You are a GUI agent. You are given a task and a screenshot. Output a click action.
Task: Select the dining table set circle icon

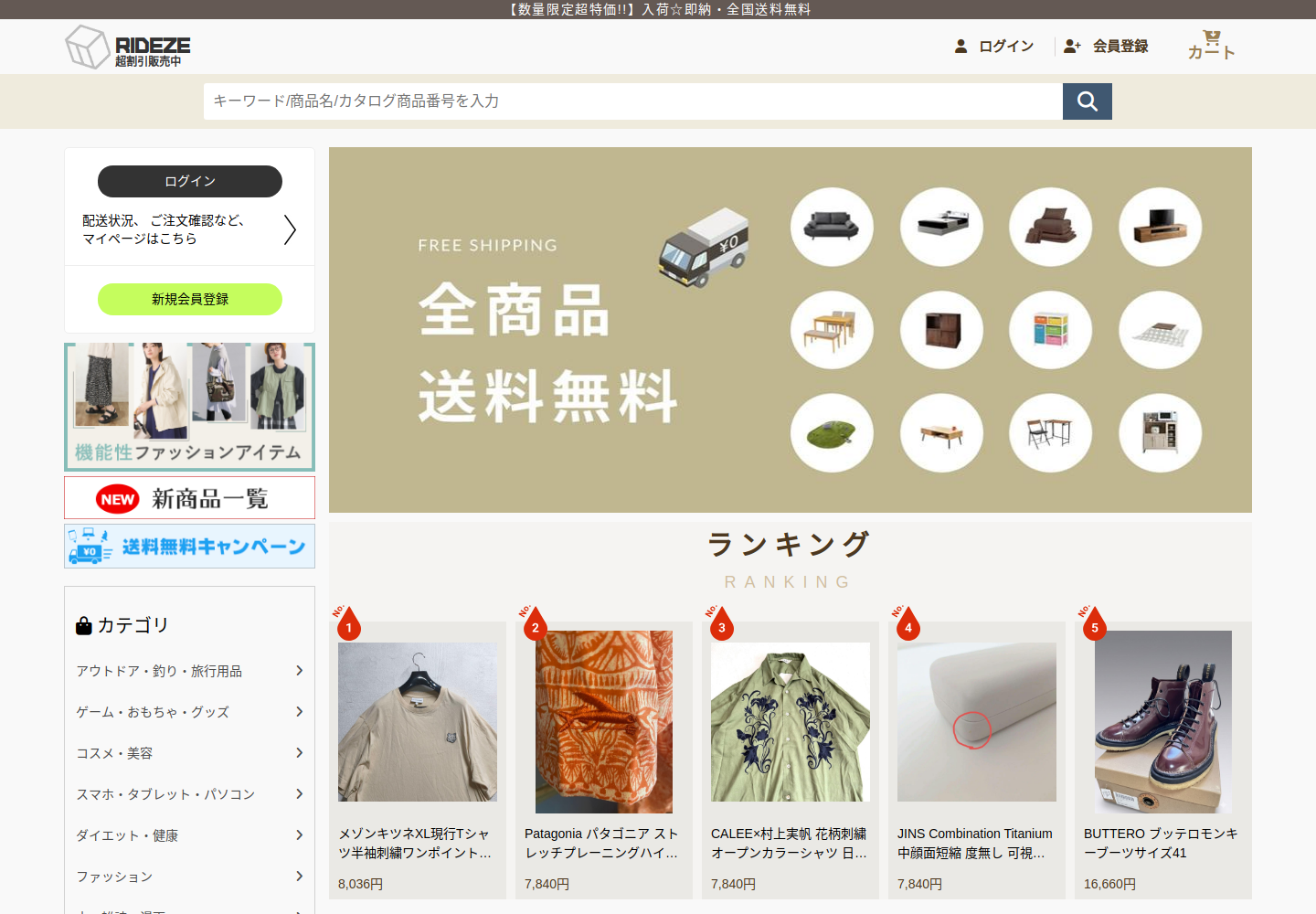click(832, 330)
